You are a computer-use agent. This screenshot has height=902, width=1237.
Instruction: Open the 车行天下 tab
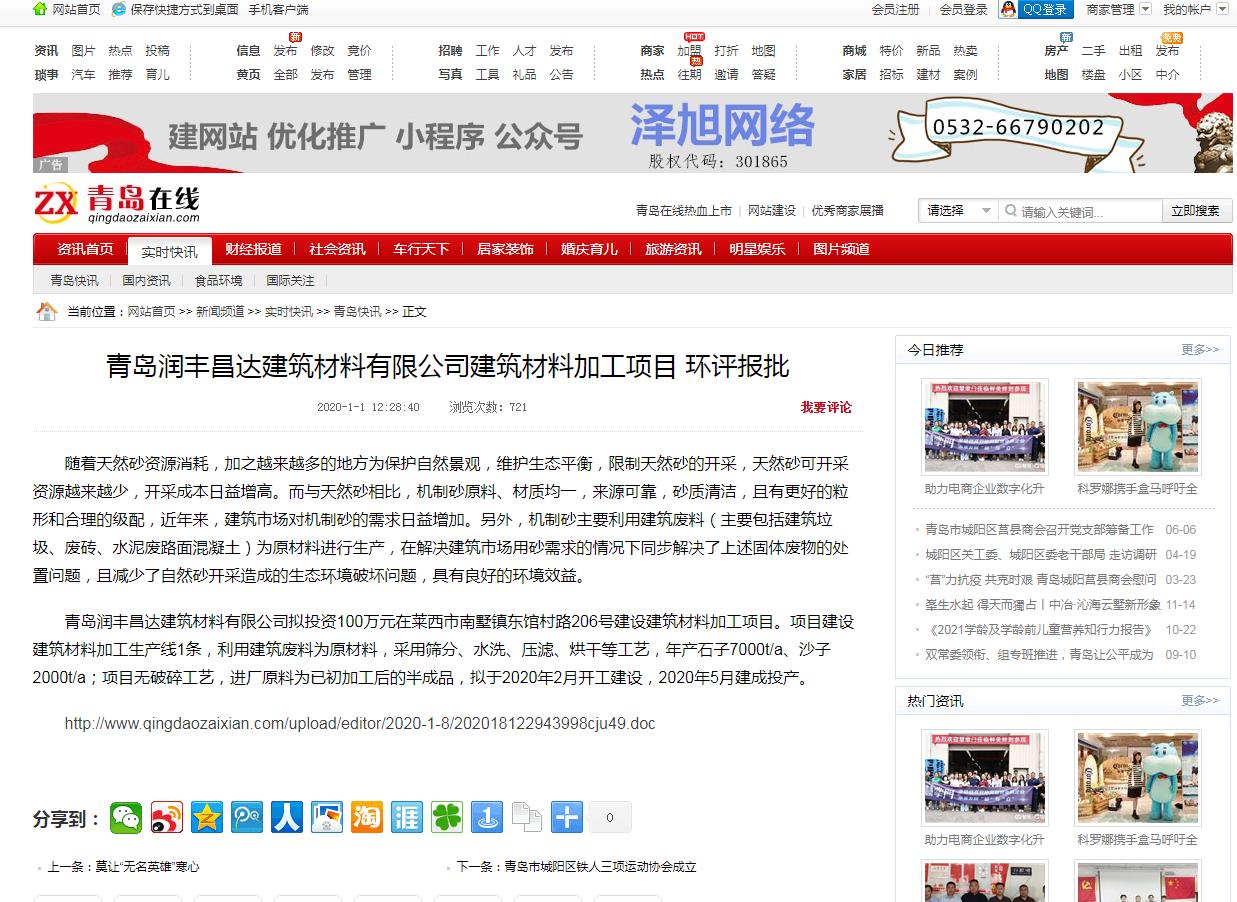tap(421, 249)
